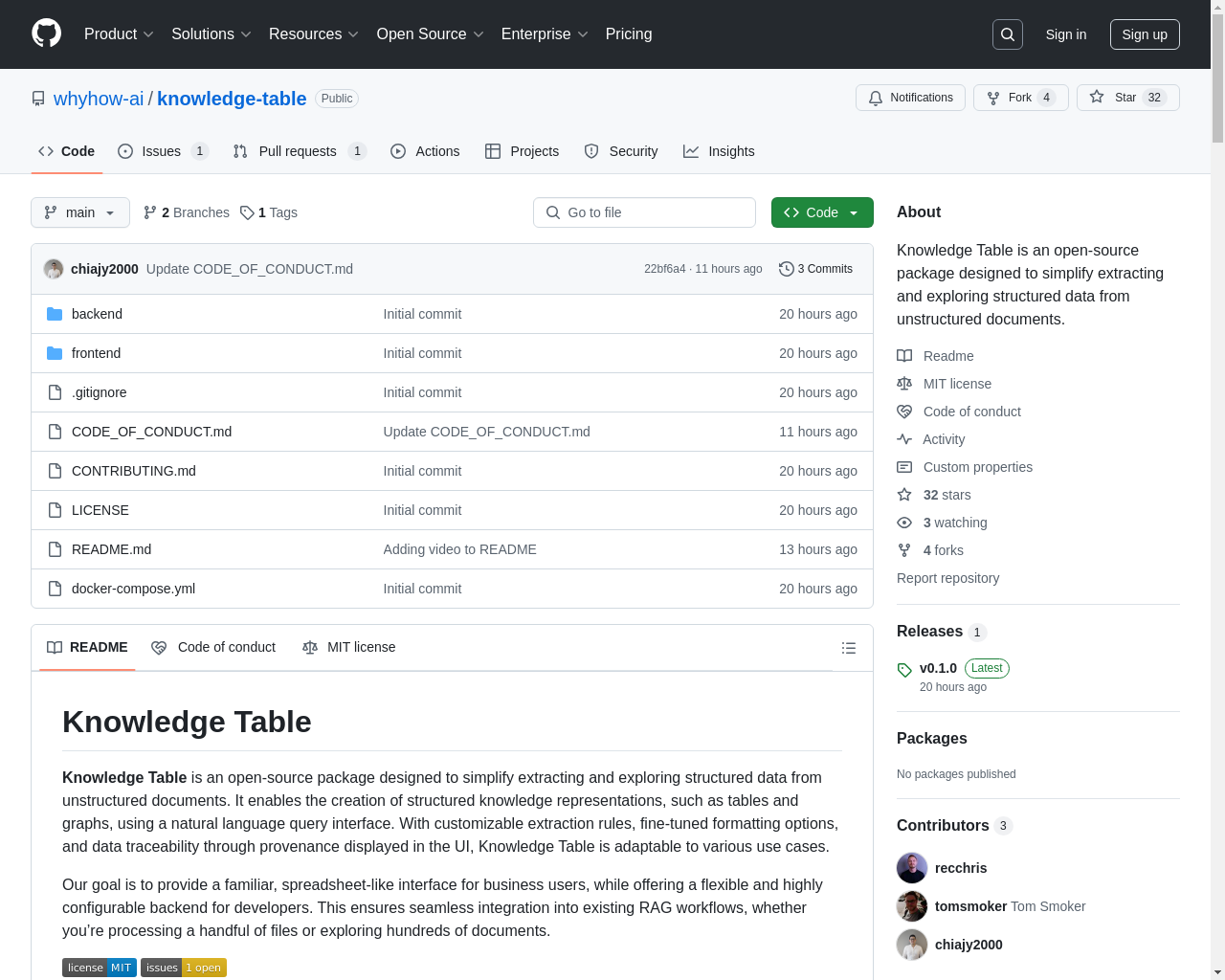Open commit hash 22bf6a4
This screenshot has width=1225, height=980.
(x=665, y=269)
